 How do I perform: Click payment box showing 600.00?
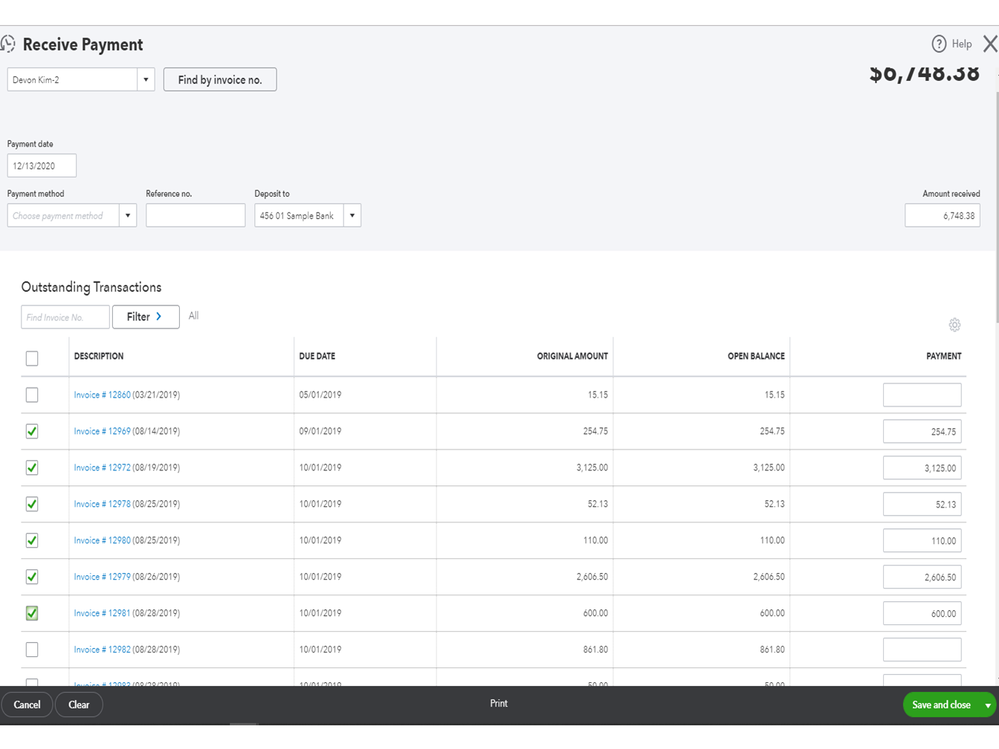[x=922, y=613]
